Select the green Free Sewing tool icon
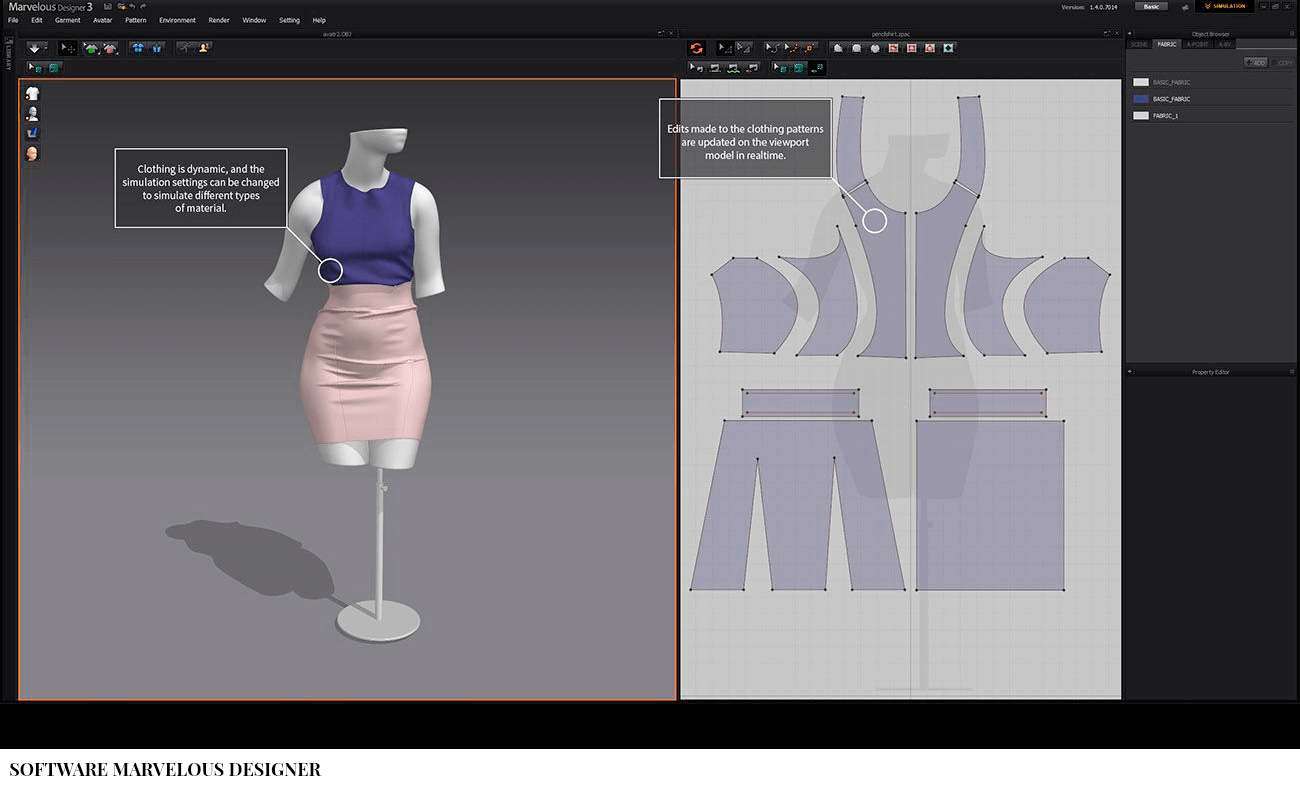1300x800 pixels. [x=734, y=68]
